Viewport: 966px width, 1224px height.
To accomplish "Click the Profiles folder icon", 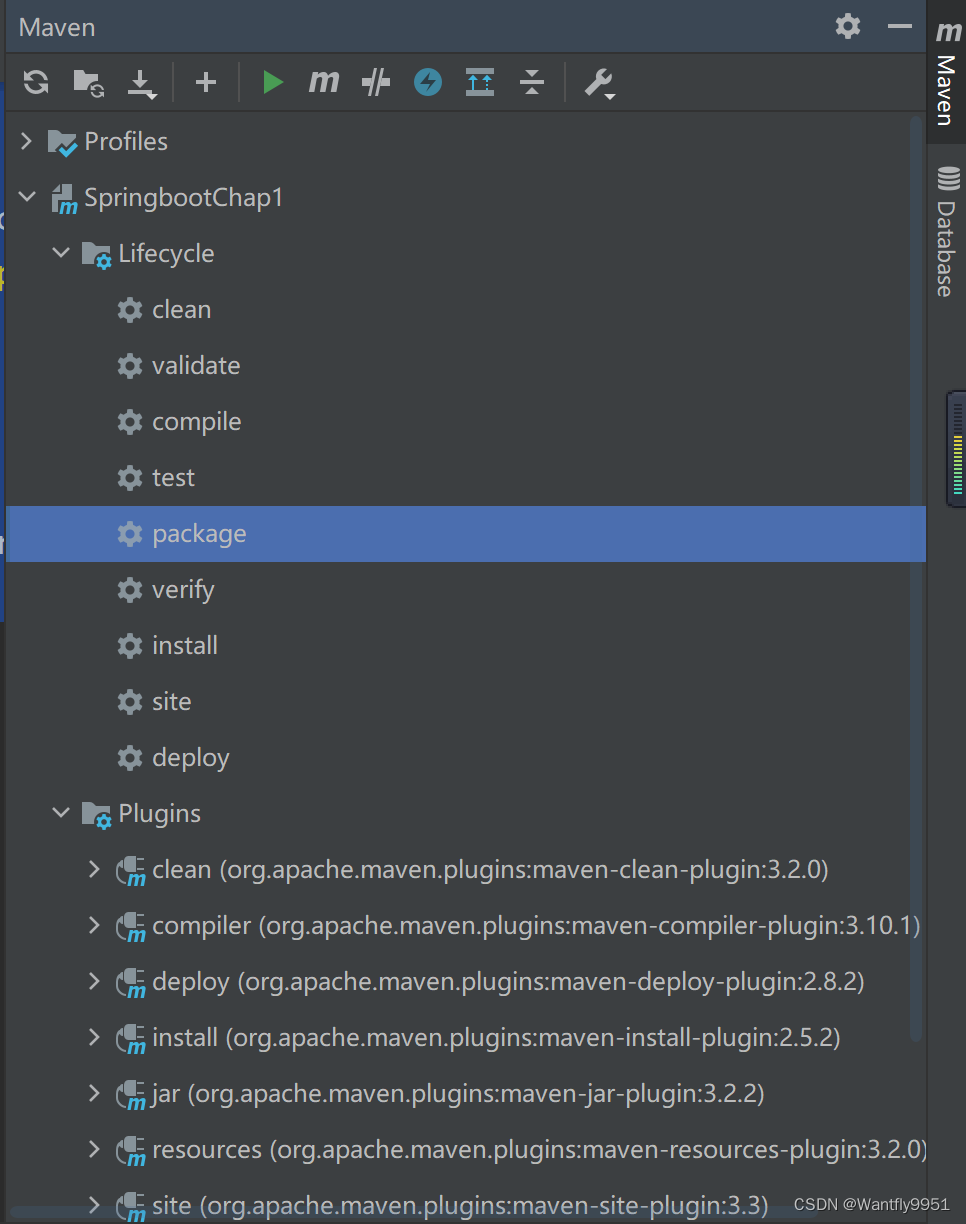I will pos(62,142).
